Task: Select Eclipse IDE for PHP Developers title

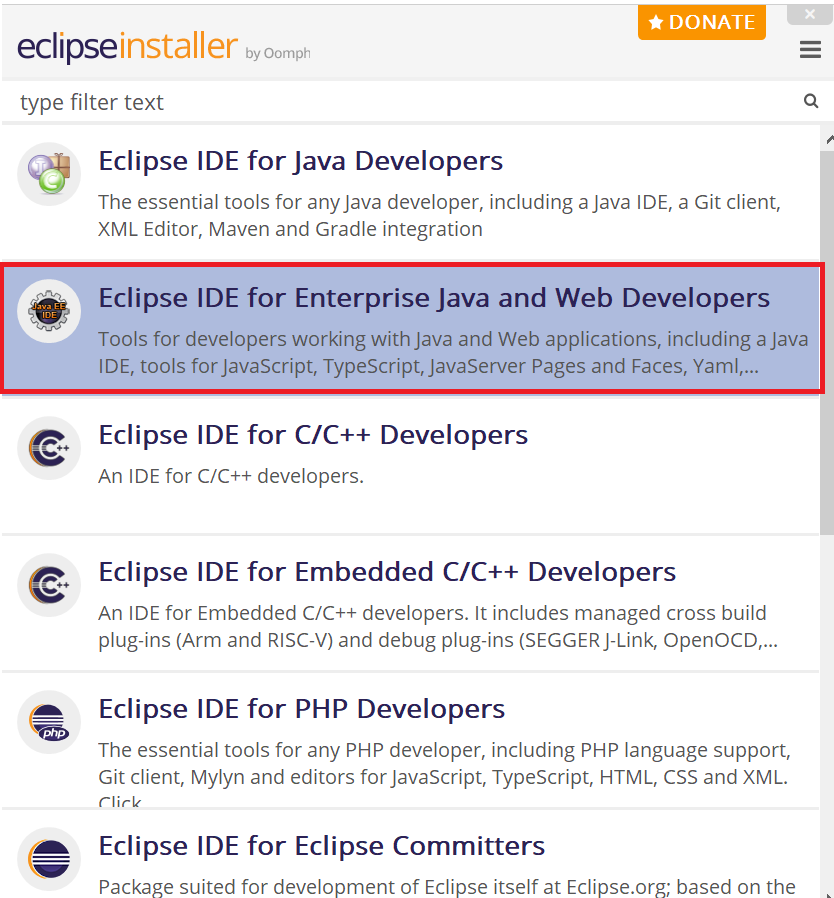Action: pyautogui.click(x=302, y=709)
